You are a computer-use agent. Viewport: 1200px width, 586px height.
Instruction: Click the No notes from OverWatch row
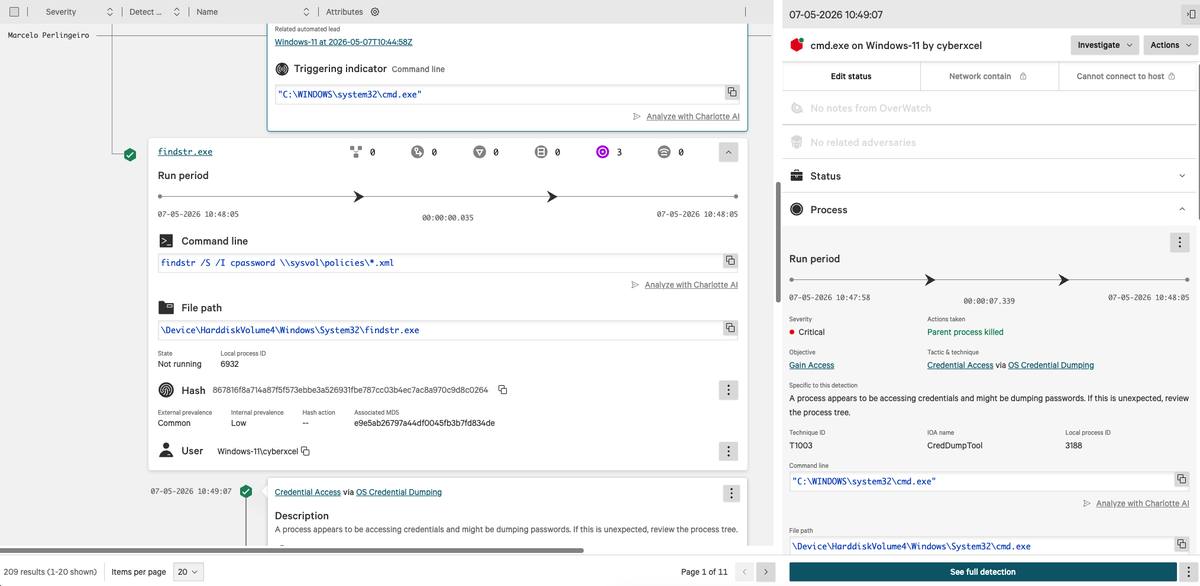click(989, 108)
